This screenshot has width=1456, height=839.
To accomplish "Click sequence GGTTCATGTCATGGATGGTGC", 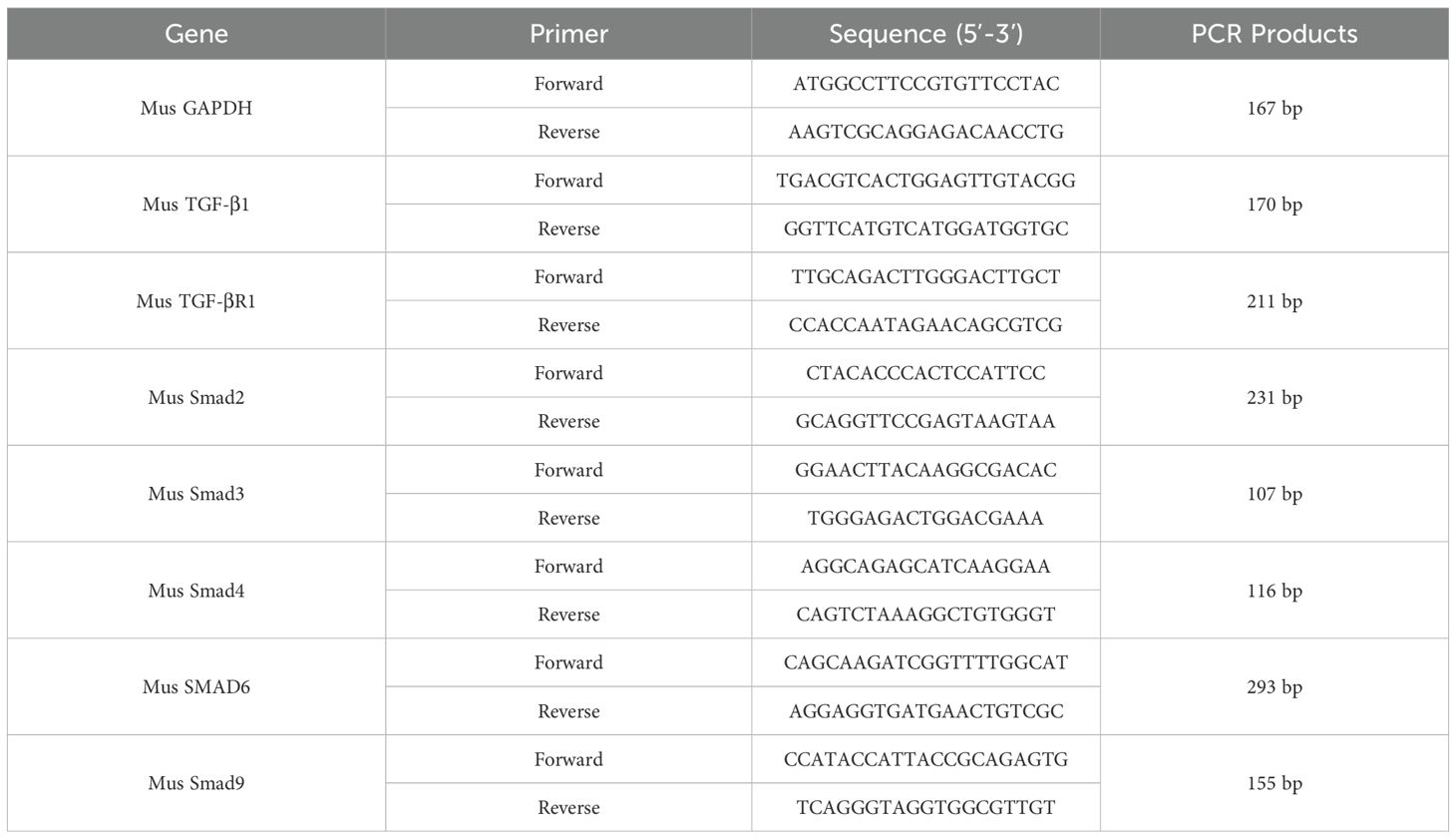I will pyautogui.click(x=925, y=228).
